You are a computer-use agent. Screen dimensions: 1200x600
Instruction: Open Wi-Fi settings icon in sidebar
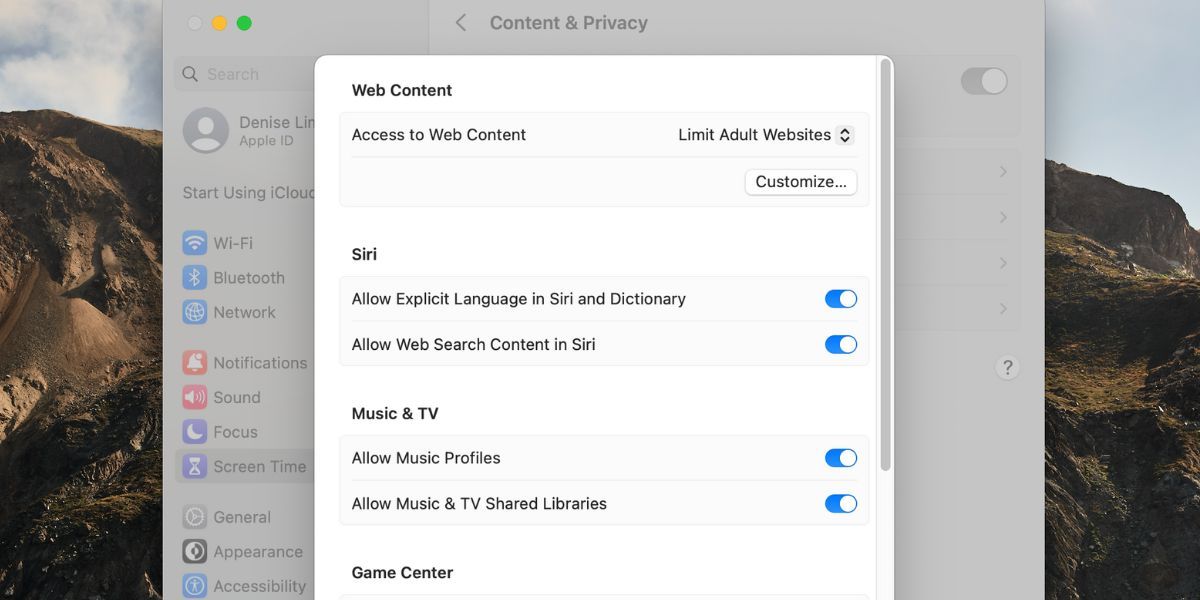click(195, 243)
